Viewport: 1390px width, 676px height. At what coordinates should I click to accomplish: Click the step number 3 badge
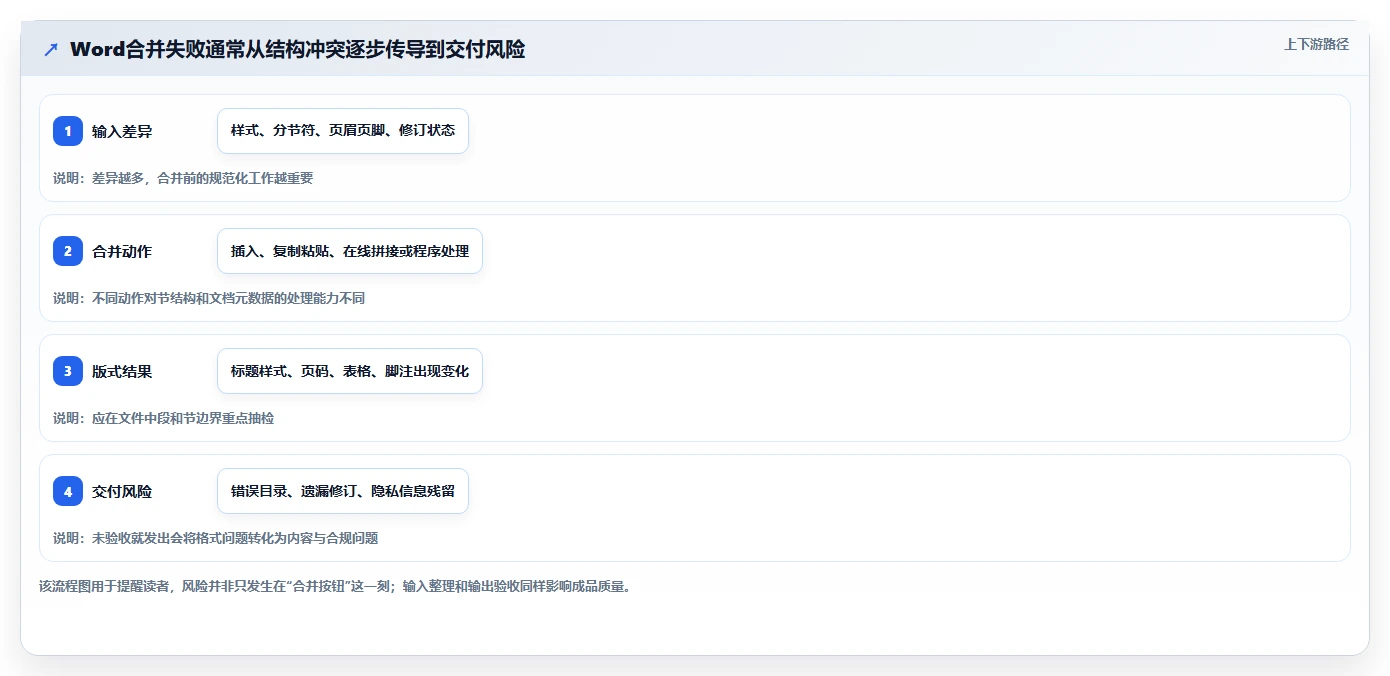(x=68, y=371)
